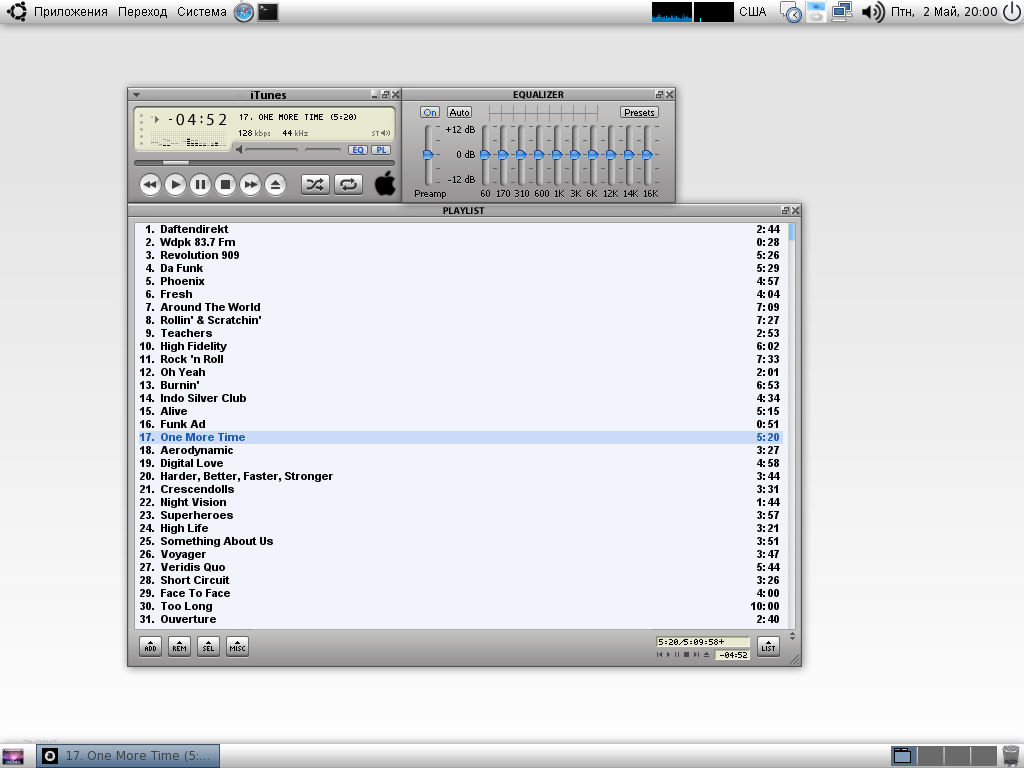Viewport: 1024px width, 768px height.
Task: Launch the terminal icon in top panel
Action: (x=268, y=12)
